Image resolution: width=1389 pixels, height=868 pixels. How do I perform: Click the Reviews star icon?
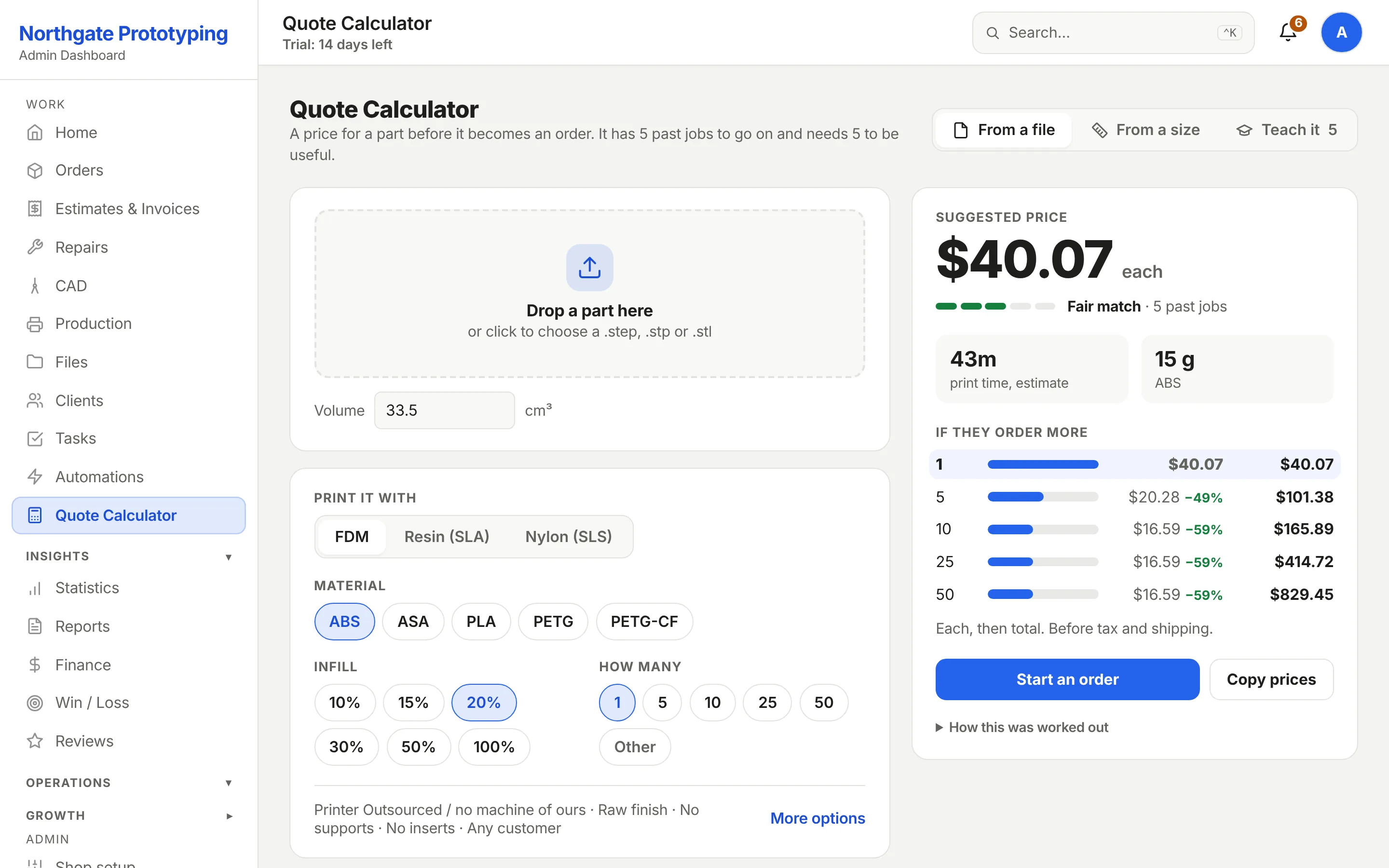click(x=35, y=741)
